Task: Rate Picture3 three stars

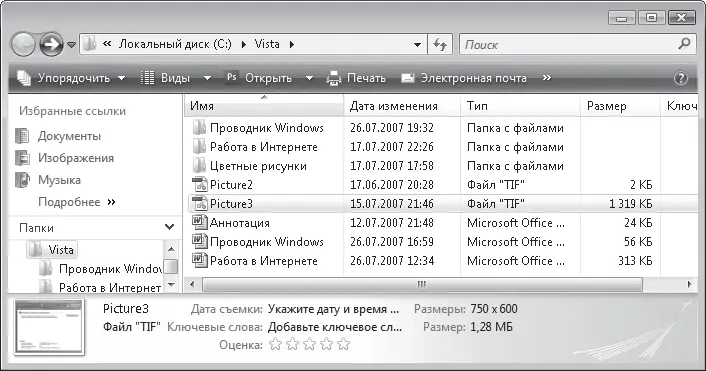Action: [309, 344]
